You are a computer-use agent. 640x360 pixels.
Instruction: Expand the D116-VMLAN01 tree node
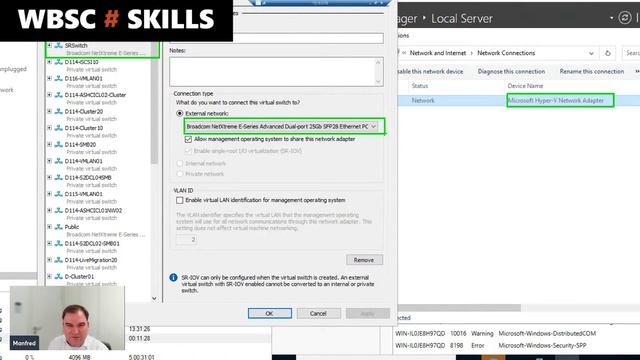[49, 78]
